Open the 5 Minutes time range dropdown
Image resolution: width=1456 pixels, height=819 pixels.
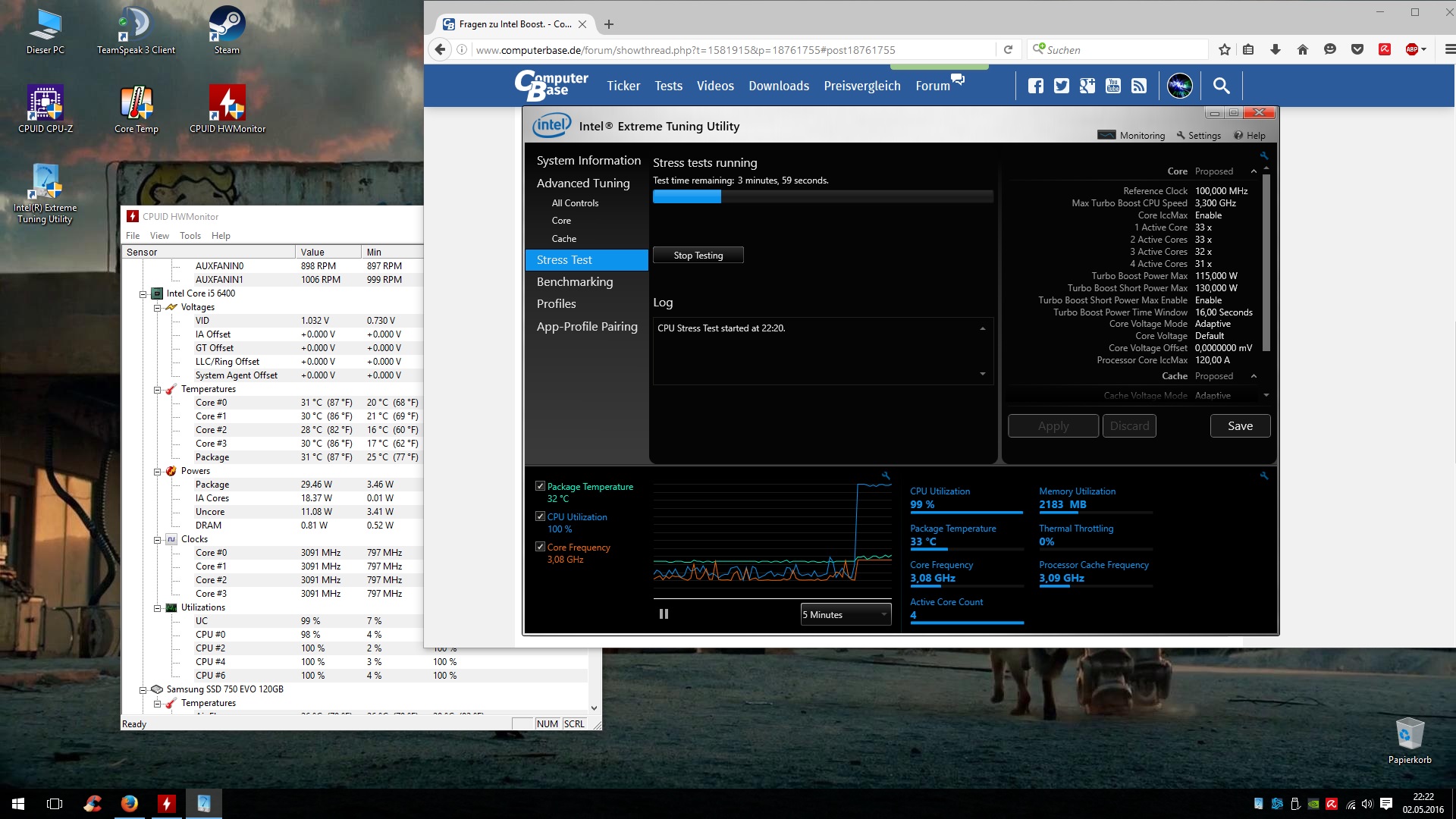coord(846,615)
